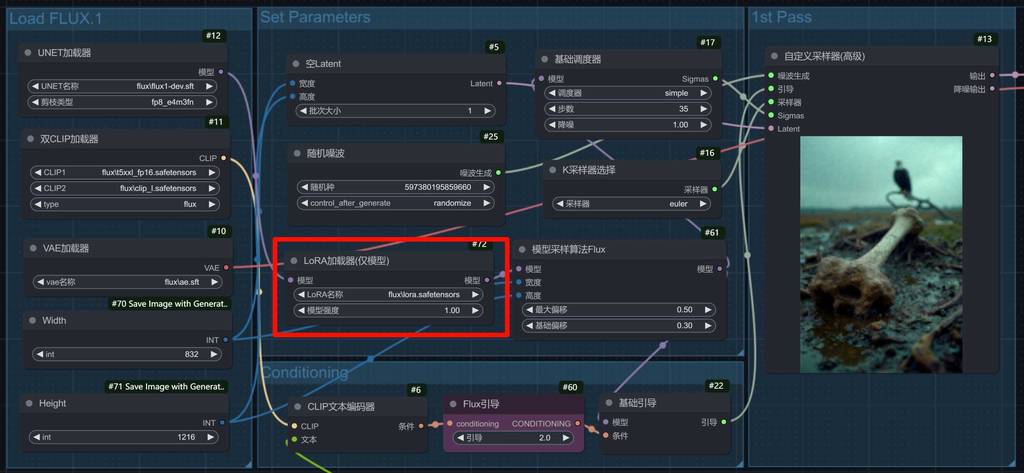This screenshot has width=1024, height=473.
Task: Click the VAE output port on VAE加载器
Action: (227, 268)
